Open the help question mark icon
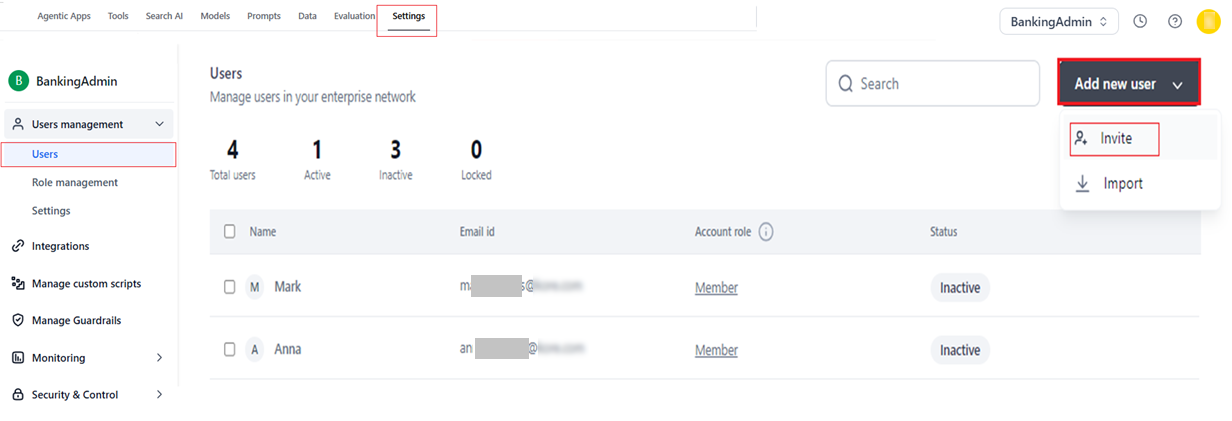This screenshot has height=421, width=1232. click(x=1175, y=21)
